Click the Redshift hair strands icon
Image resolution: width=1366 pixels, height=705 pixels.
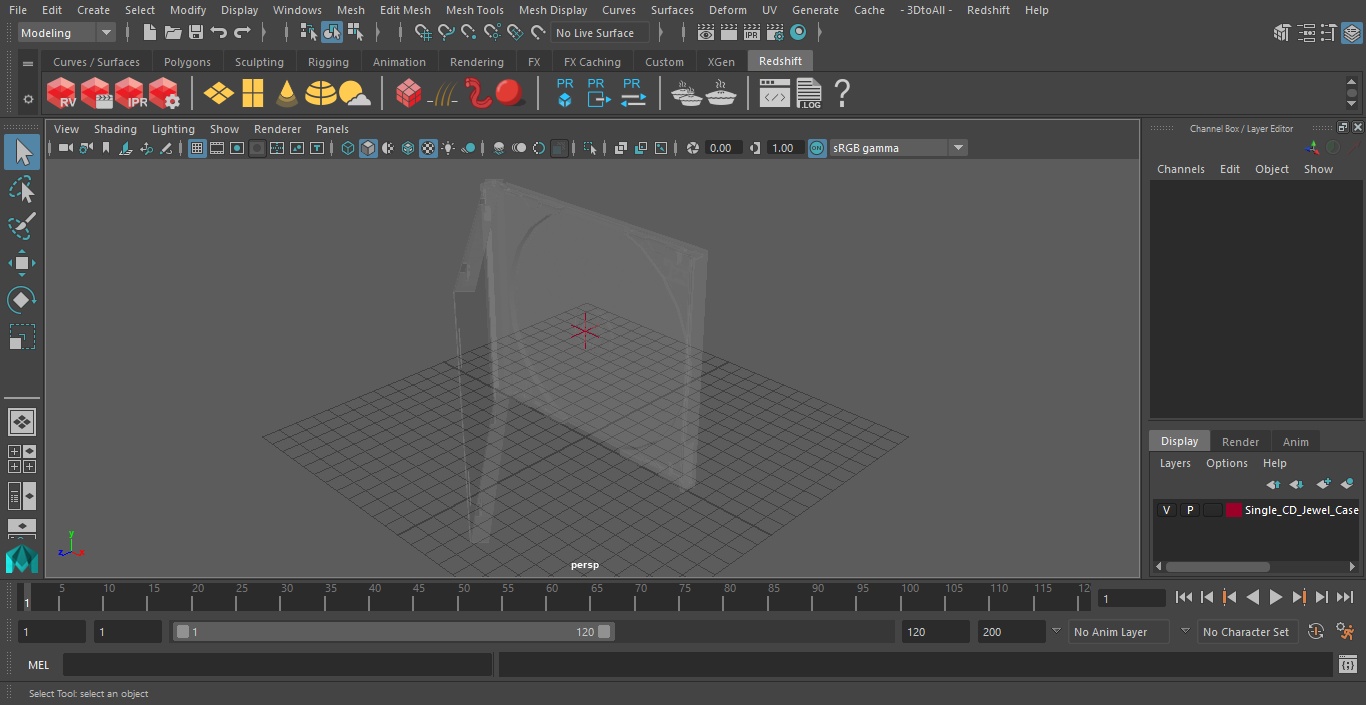click(442, 94)
